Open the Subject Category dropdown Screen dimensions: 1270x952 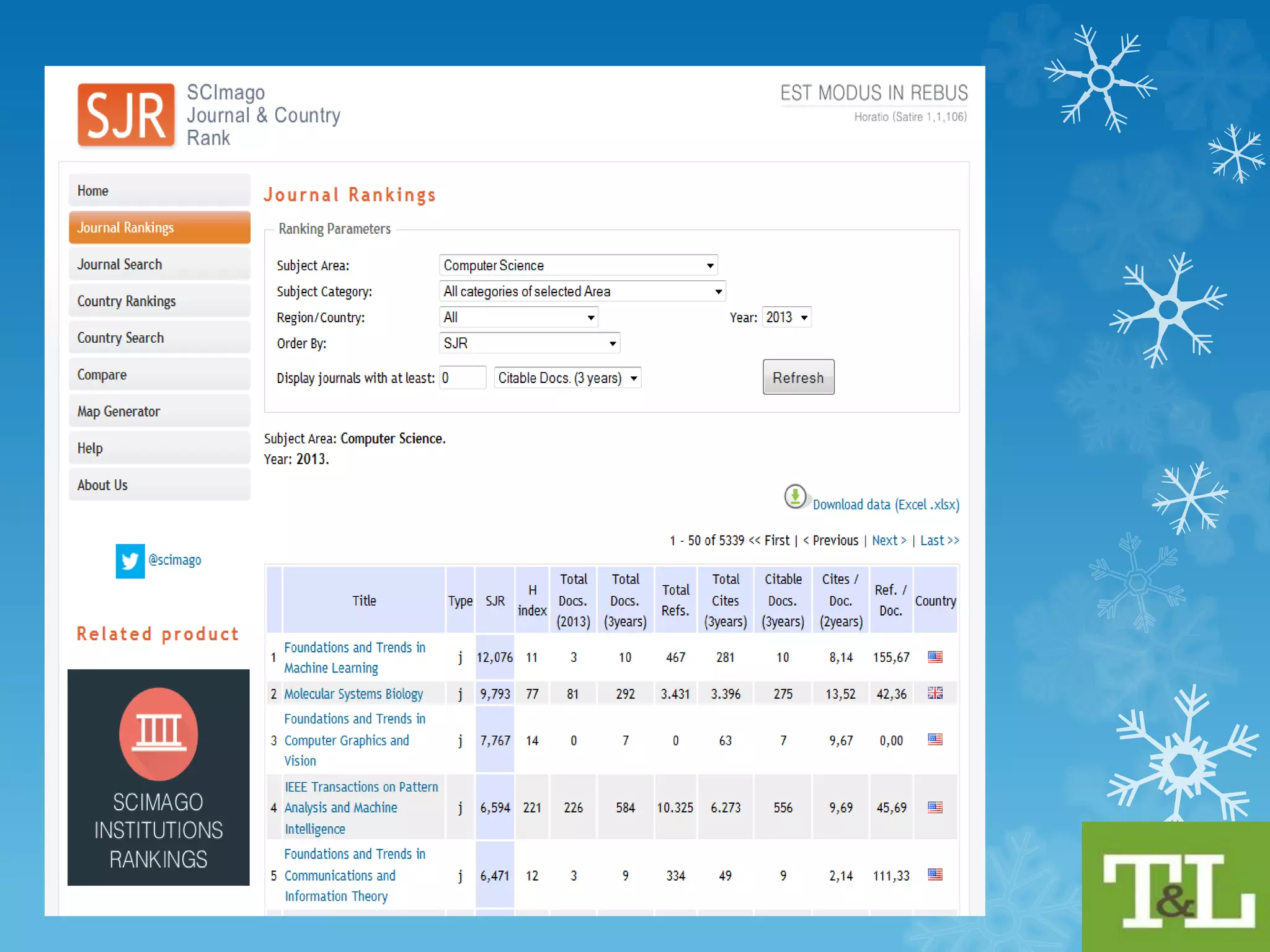(582, 291)
